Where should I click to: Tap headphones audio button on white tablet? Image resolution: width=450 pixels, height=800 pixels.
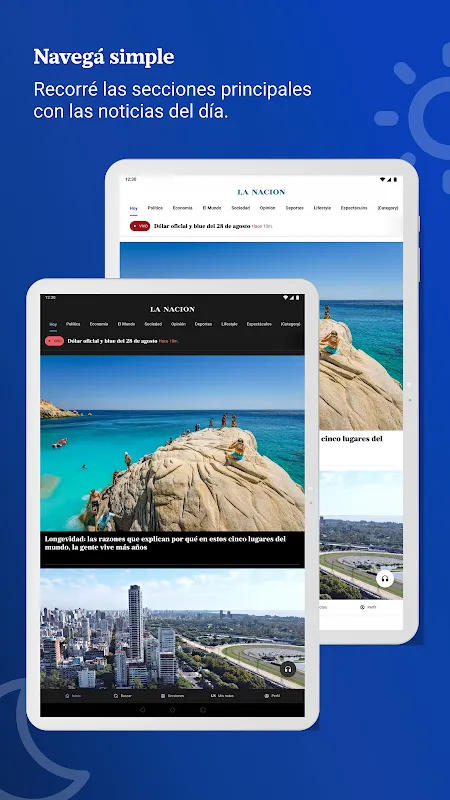(385, 578)
